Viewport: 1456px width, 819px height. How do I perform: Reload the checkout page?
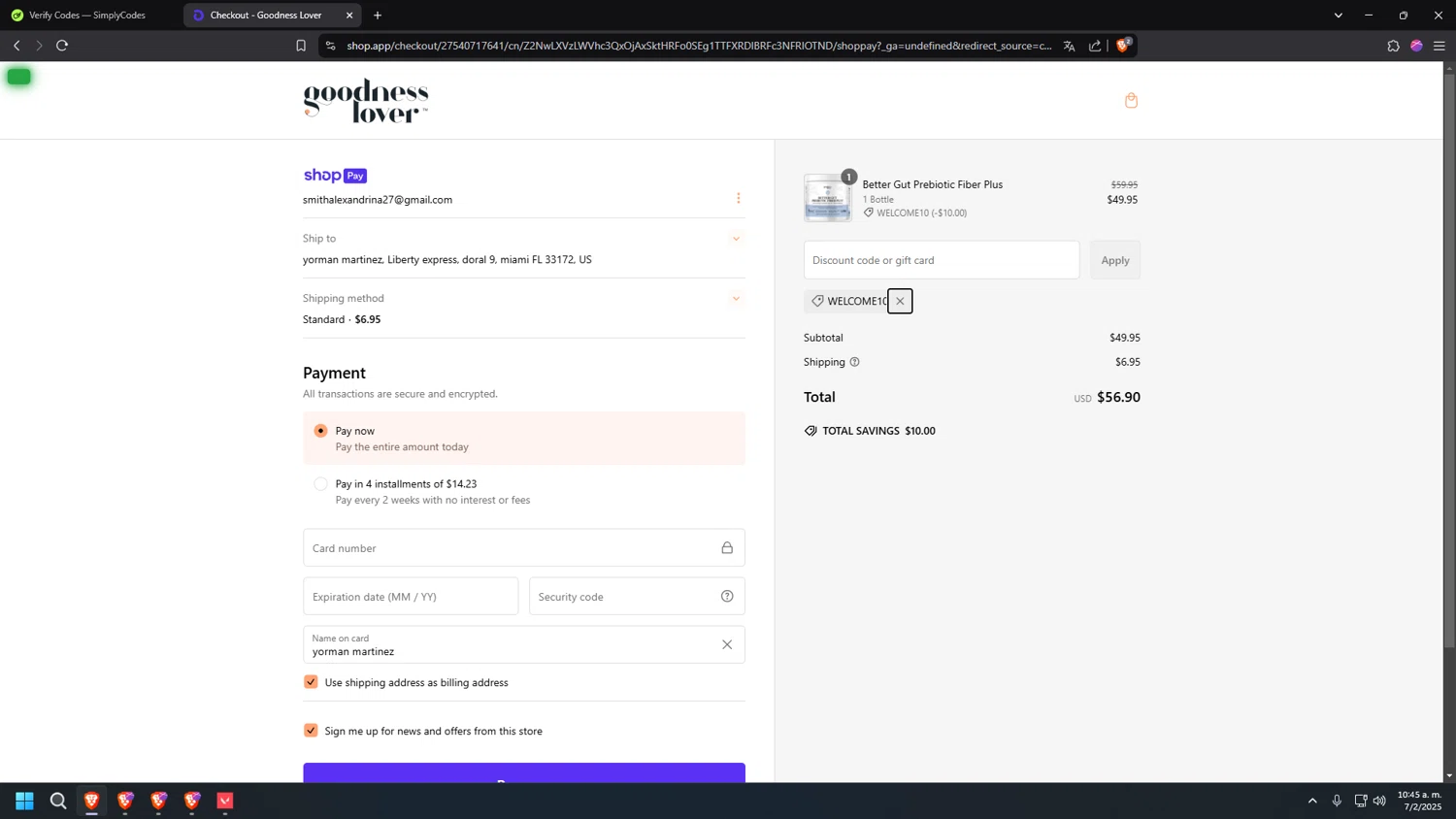pyautogui.click(x=62, y=46)
